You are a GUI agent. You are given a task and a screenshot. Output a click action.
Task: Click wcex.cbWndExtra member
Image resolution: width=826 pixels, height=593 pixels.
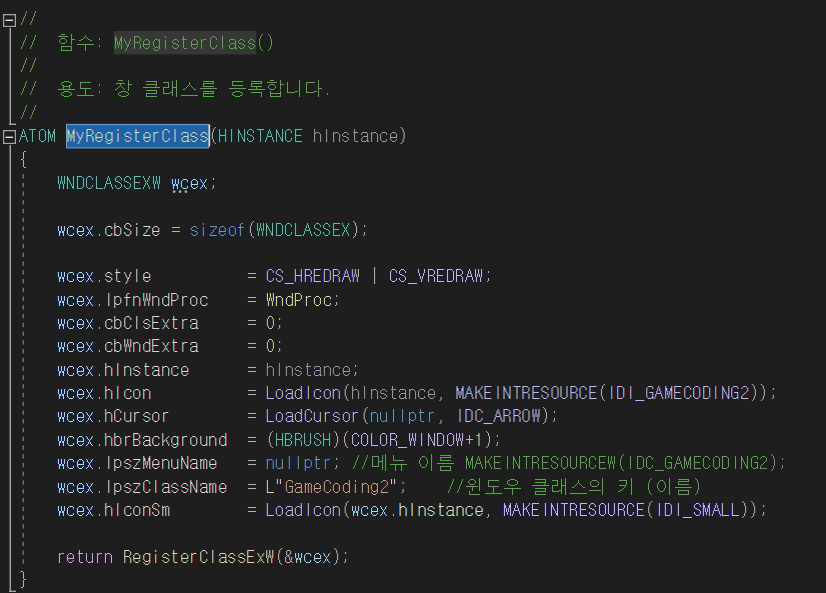coord(128,347)
